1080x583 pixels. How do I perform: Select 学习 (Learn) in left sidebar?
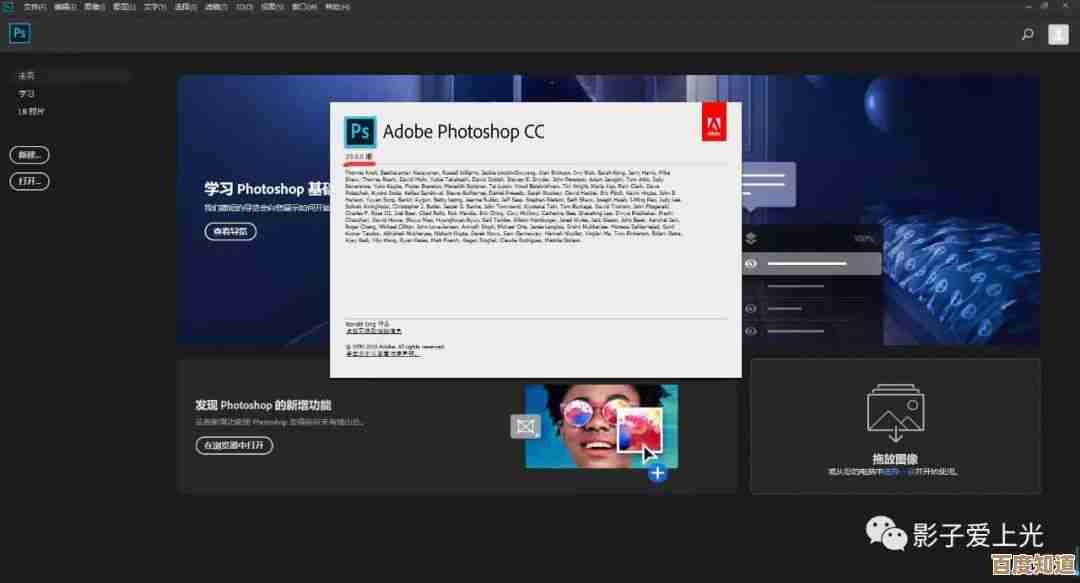(x=26, y=93)
